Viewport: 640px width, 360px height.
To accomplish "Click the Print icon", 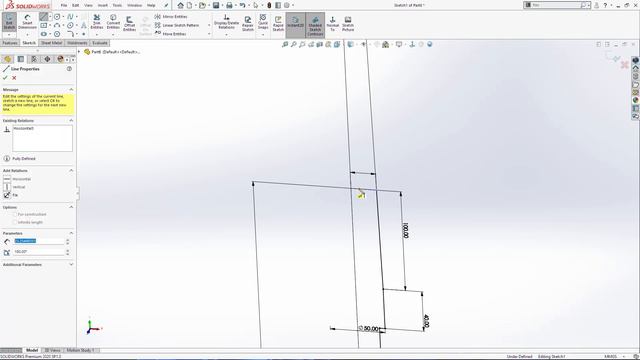I will 229,5.
